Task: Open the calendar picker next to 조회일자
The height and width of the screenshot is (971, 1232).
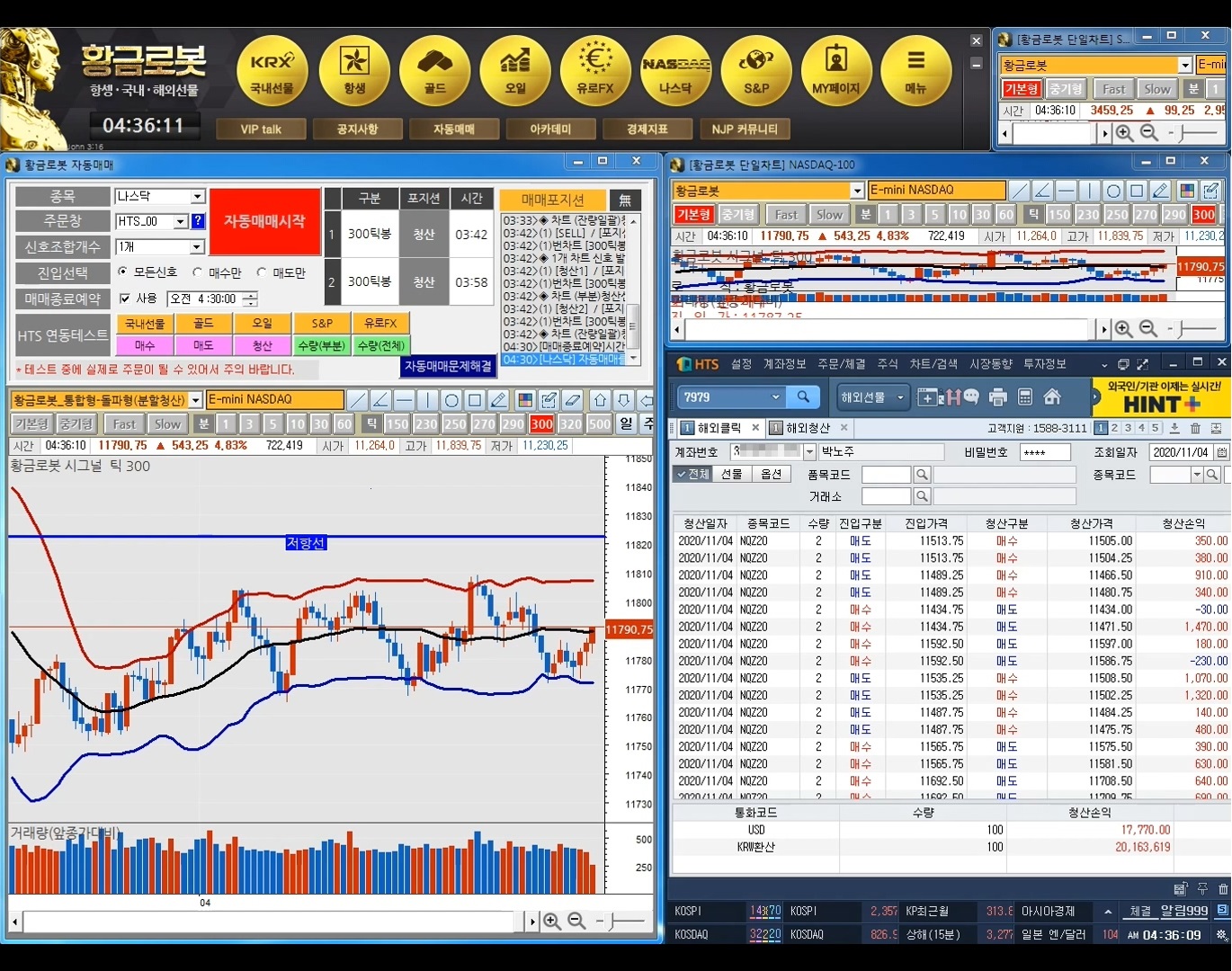Action: [x=1222, y=452]
